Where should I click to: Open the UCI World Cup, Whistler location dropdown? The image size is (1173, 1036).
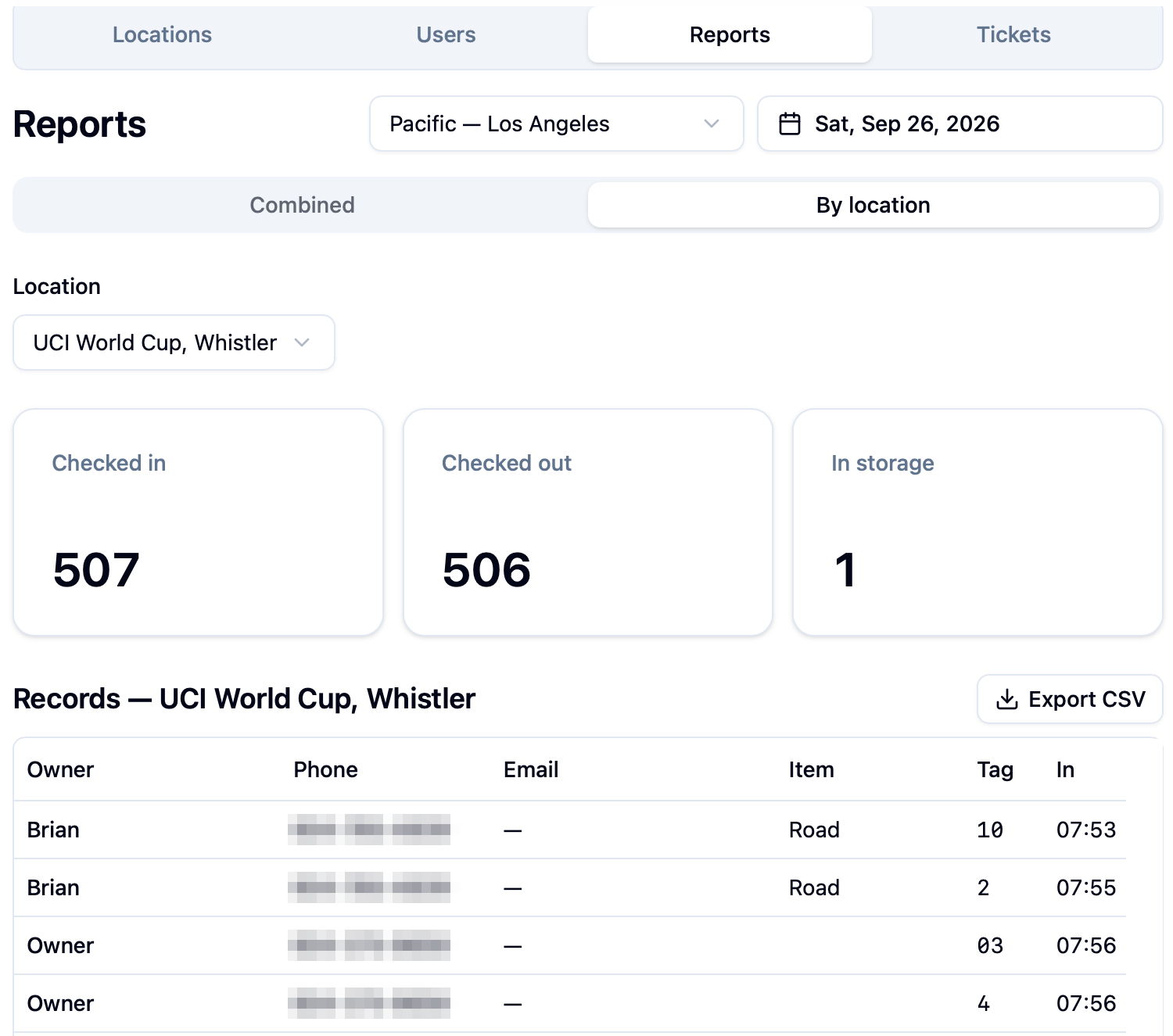[x=174, y=342]
